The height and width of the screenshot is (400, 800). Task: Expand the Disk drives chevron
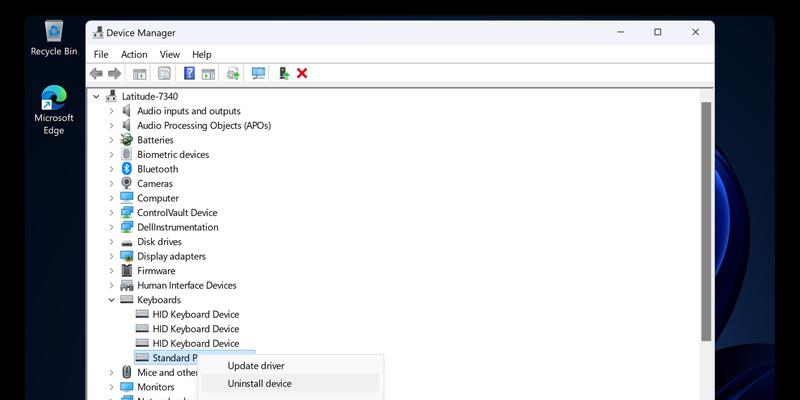click(x=111, y=242)
